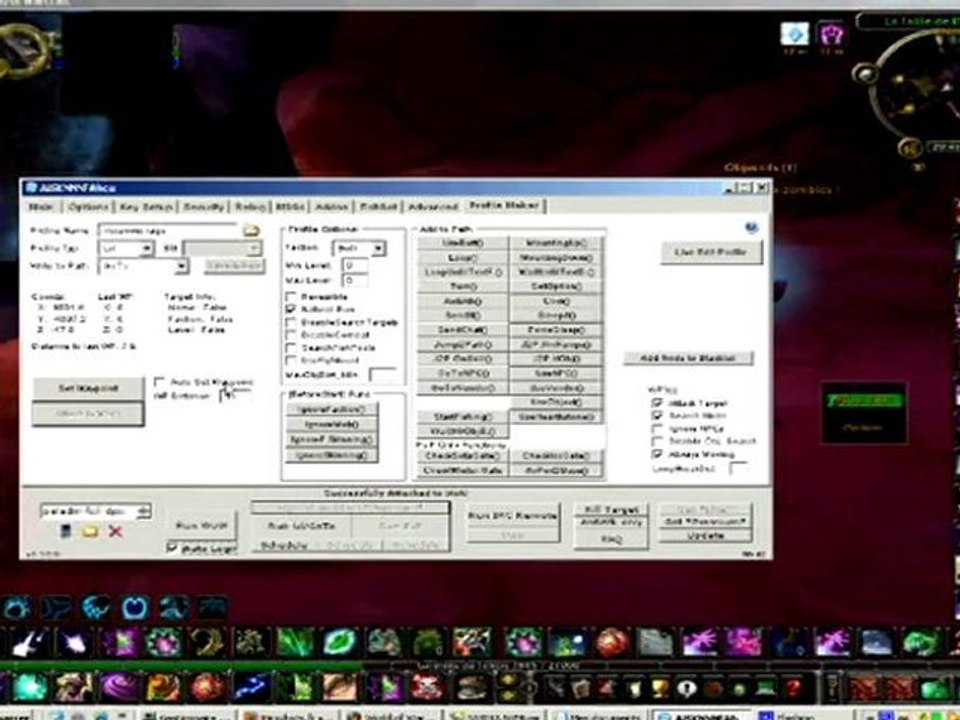Click the Set Waypoint button
Viewport: 960px width, 720px height.
[88, 388]
